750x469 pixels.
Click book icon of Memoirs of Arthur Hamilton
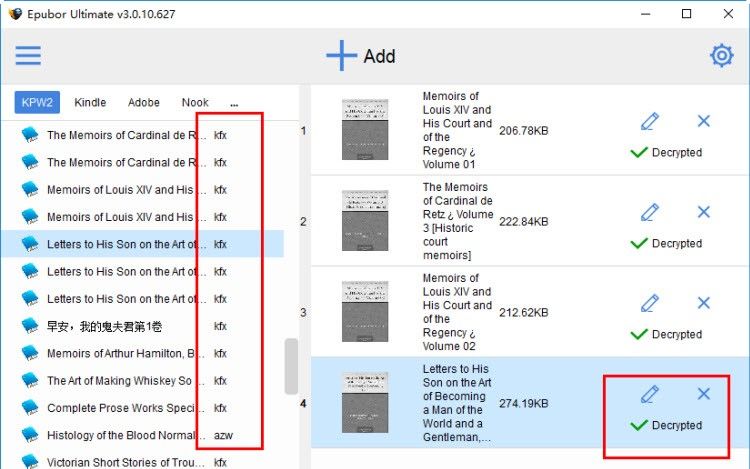[x=30, y=353]
